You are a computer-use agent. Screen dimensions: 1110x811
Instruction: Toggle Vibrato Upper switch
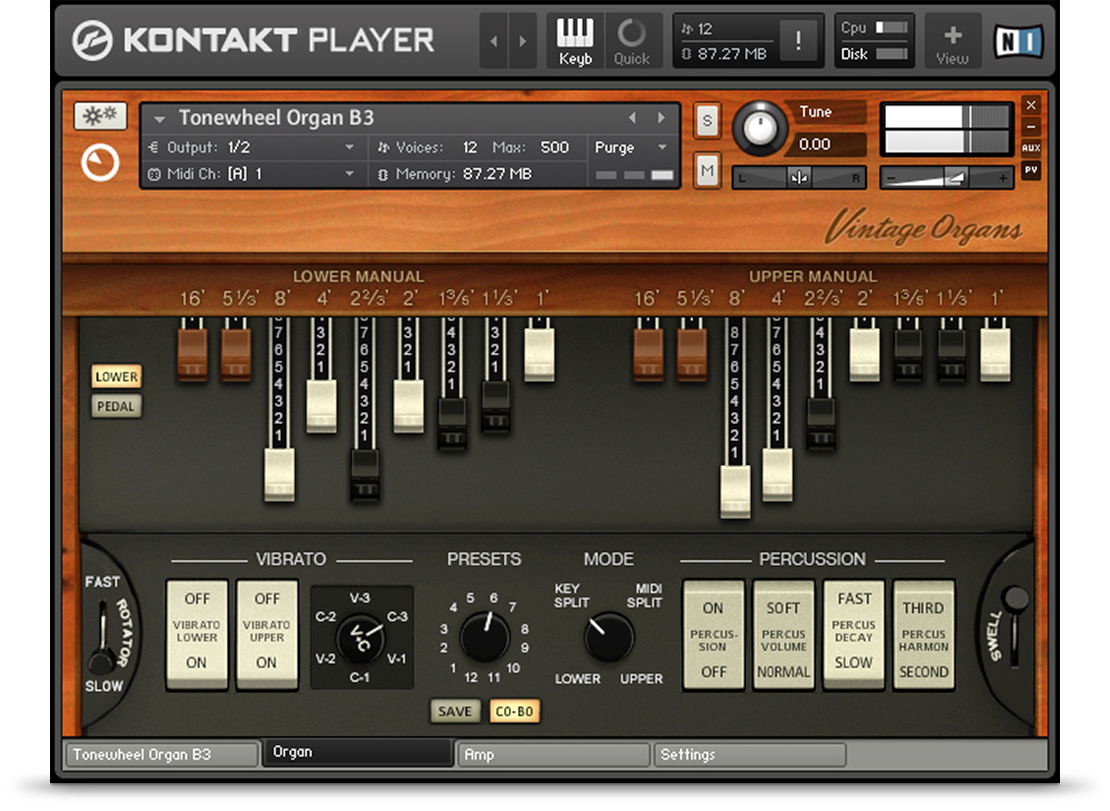coord(267,633)
